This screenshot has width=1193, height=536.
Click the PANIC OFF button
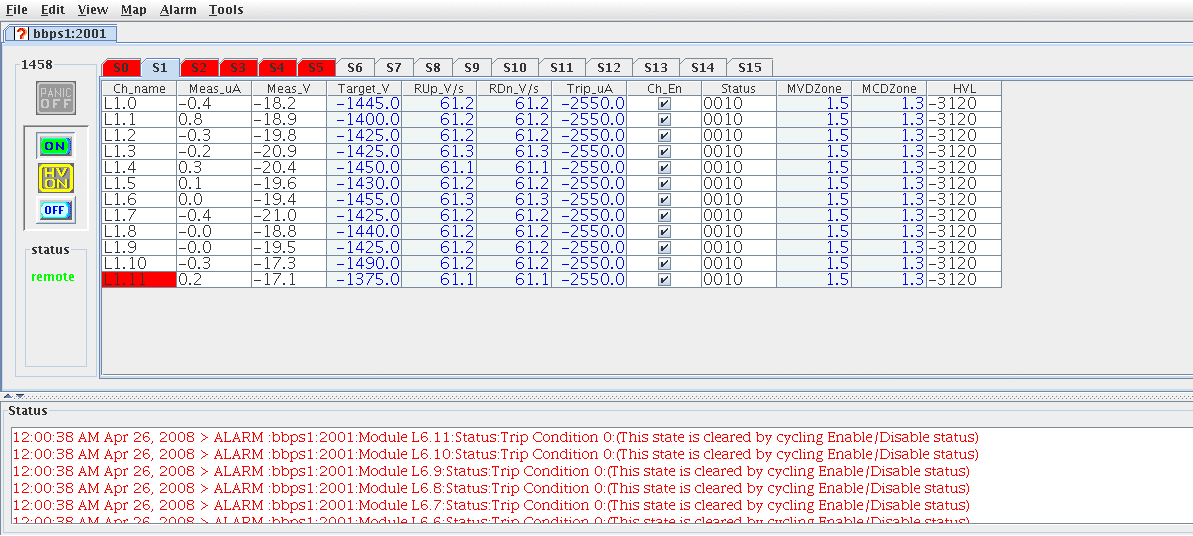pos(56,98)
